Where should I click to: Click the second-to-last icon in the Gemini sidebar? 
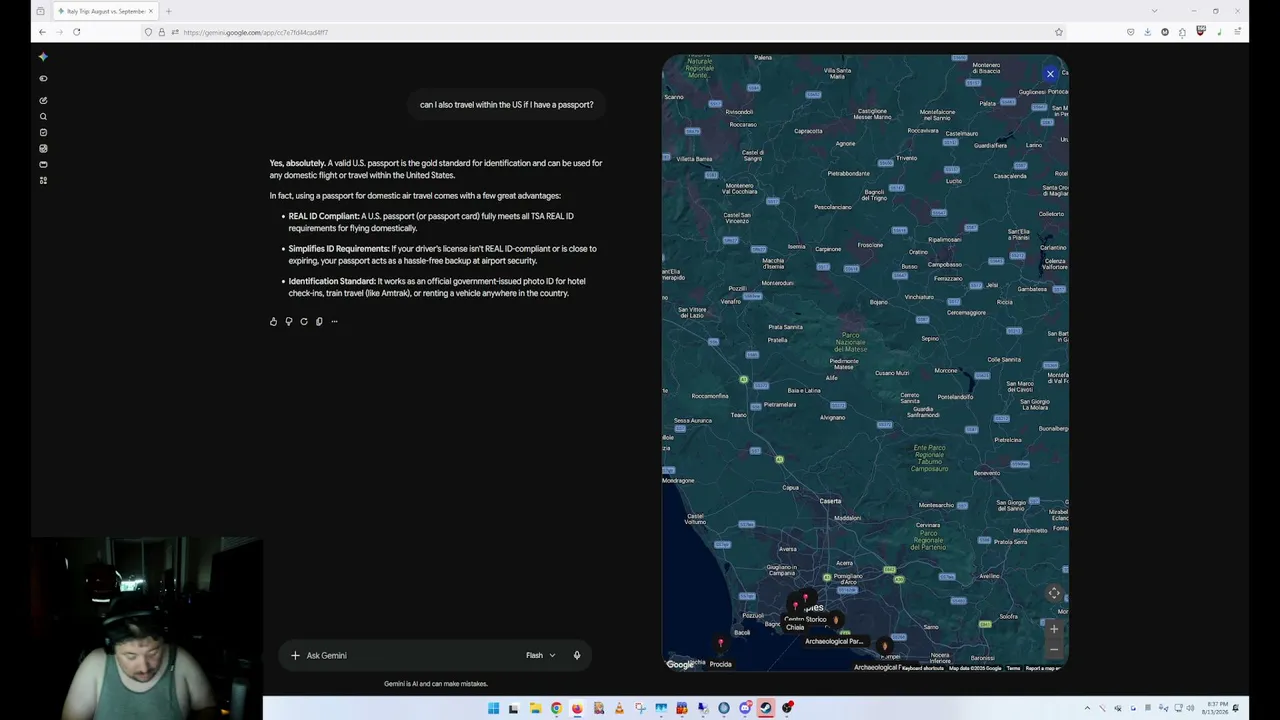click(x=43, y=164)
